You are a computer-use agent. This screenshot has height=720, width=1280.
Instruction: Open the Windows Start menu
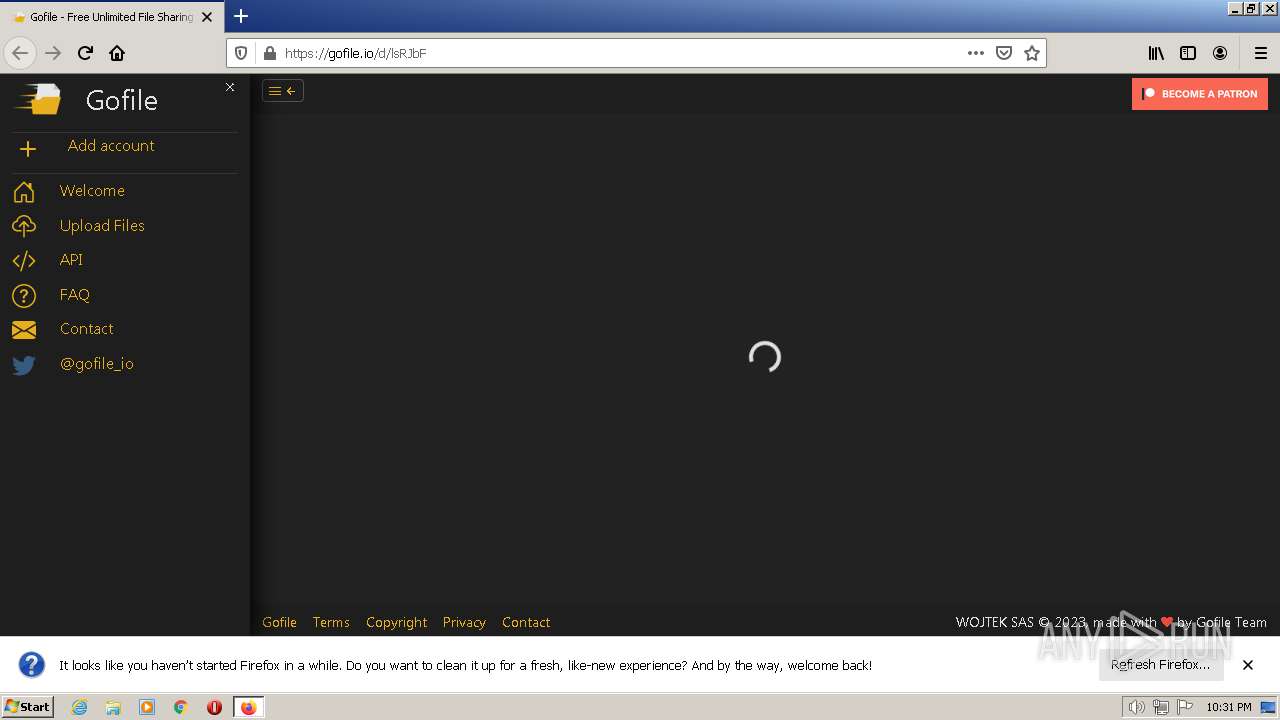(x=27, y=707)
